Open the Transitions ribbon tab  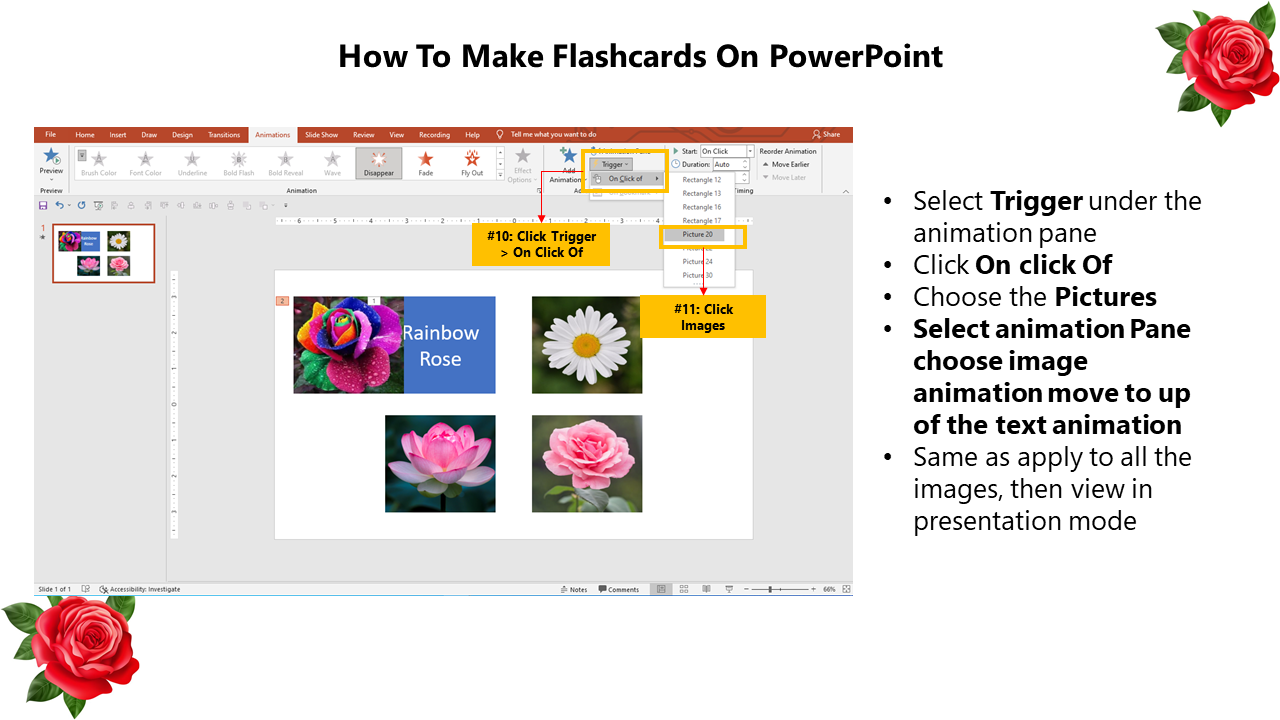pos(224,134)
